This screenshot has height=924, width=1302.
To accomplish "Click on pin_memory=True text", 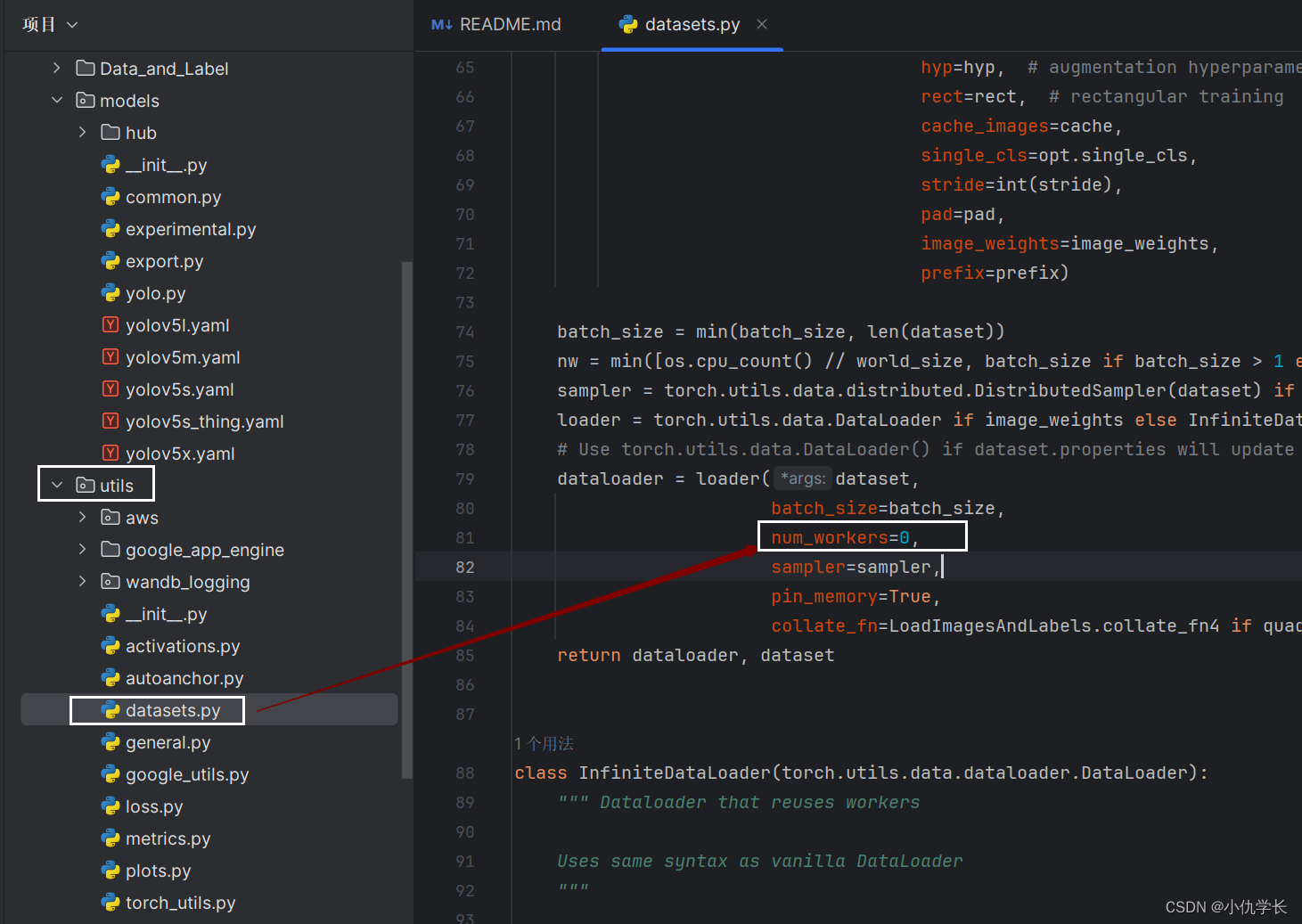I will (851, 597).
